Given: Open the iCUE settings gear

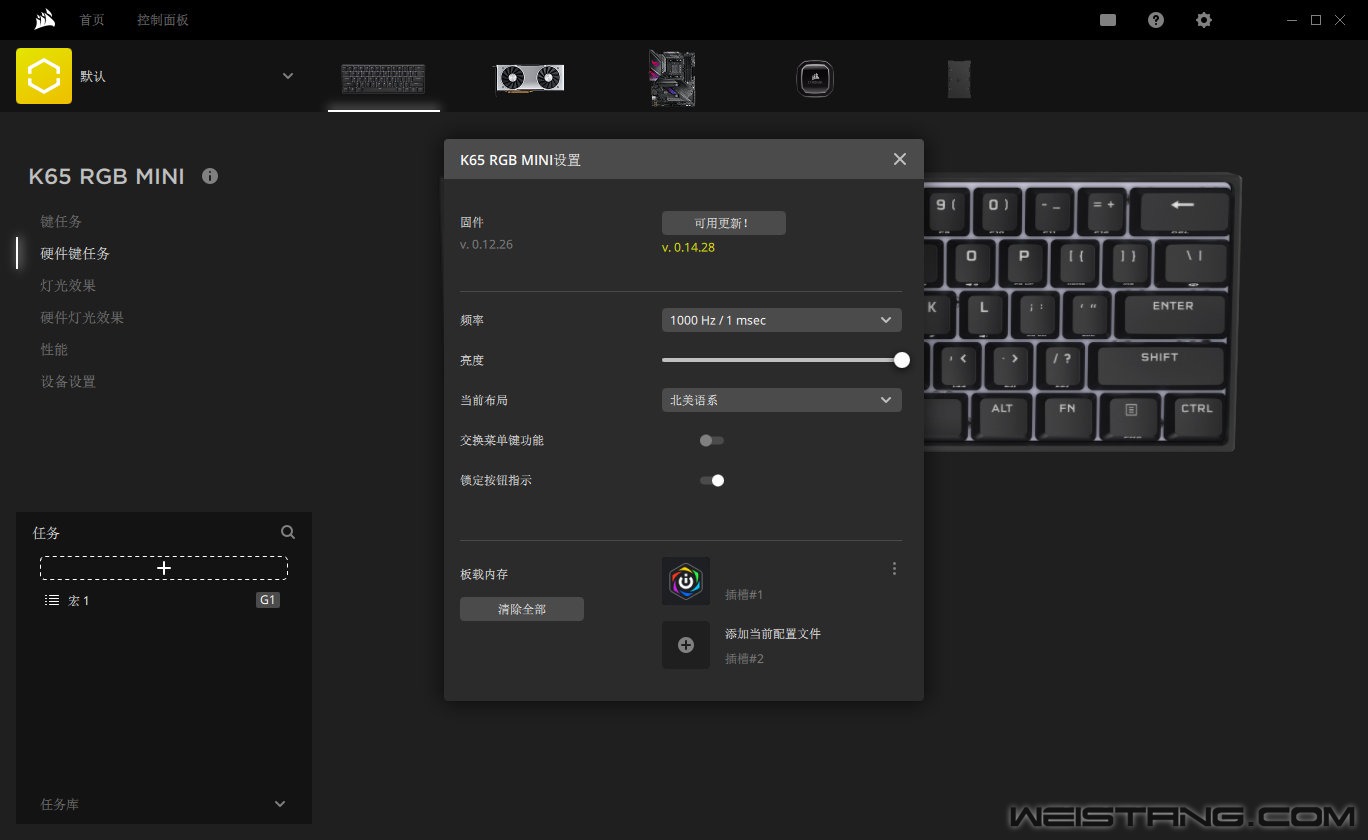Looking at the screenshot, I should click(1204, 20).
